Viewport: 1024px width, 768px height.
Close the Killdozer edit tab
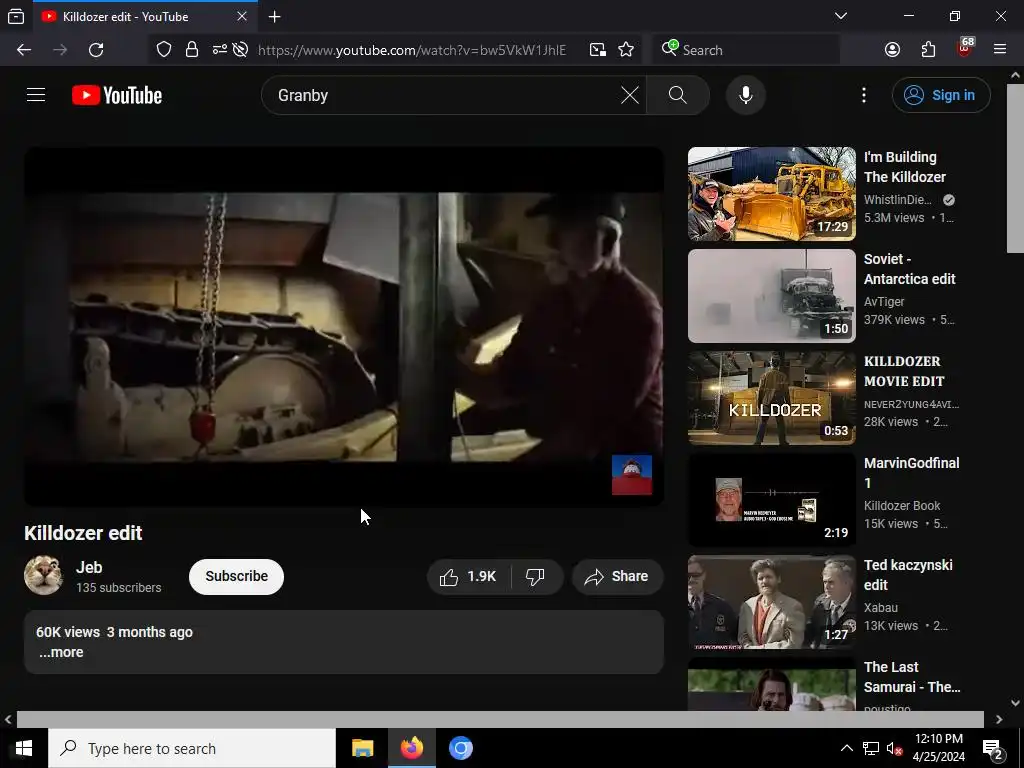pyautogui.click(x=242, y=16)
